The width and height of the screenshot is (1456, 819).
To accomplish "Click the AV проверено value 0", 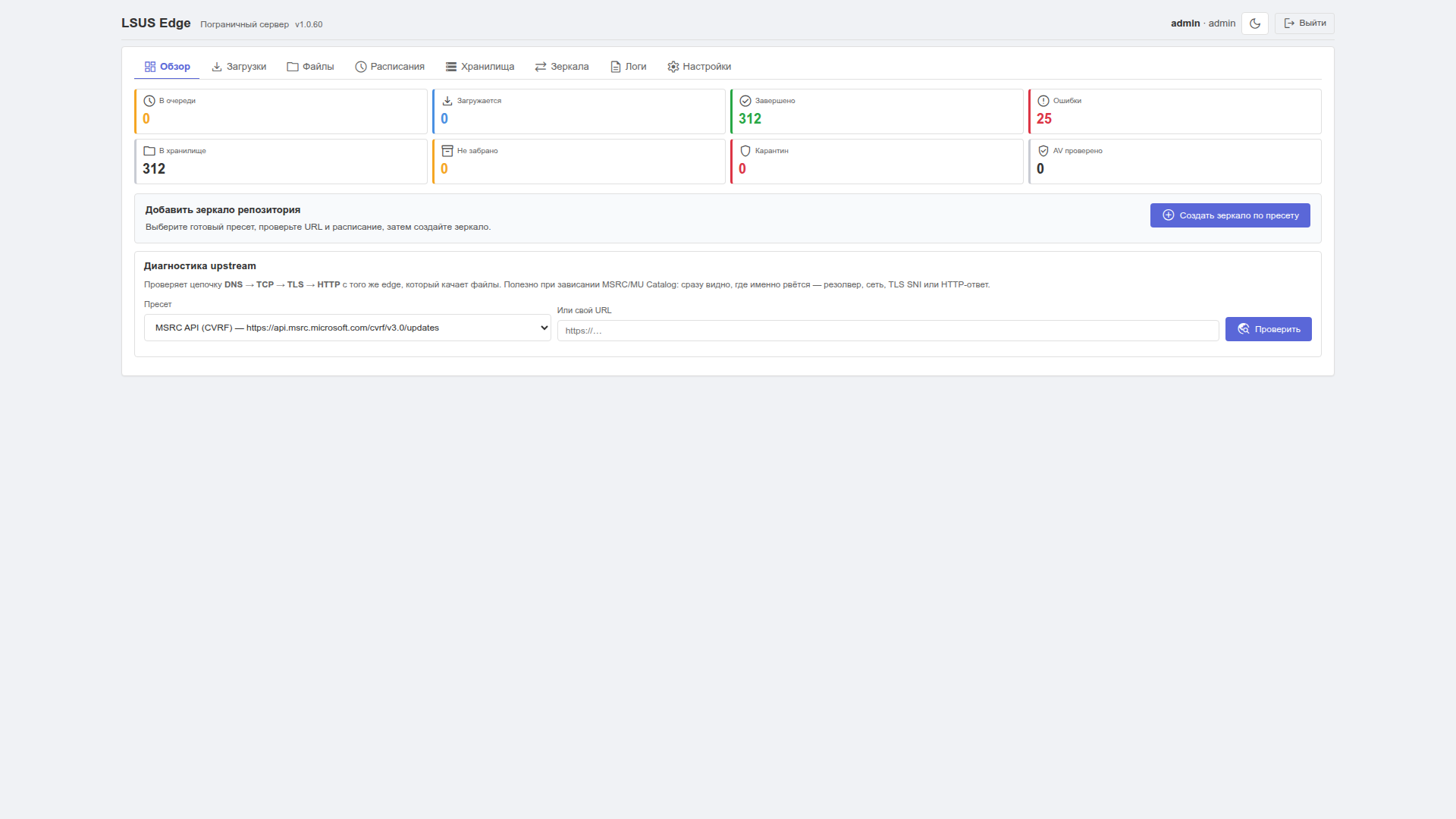I will pyautogui.click(x=1040, y=169).
